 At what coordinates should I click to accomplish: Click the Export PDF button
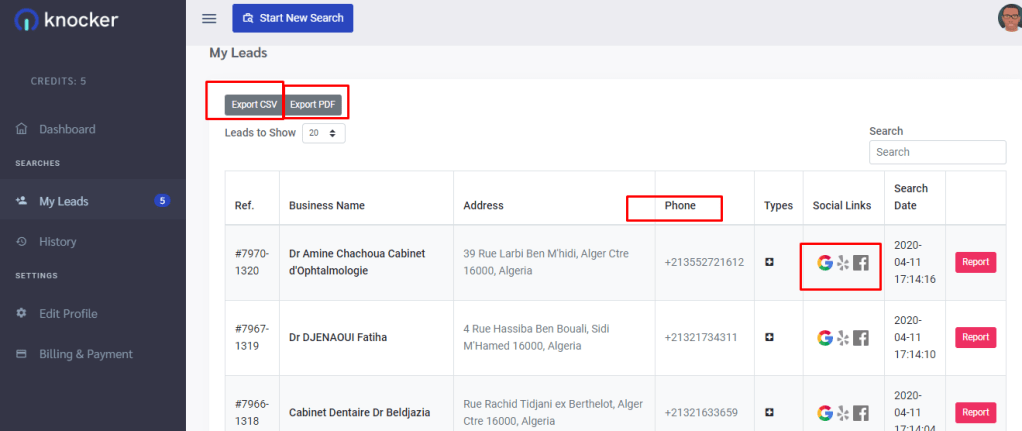[x=313, y=104]
